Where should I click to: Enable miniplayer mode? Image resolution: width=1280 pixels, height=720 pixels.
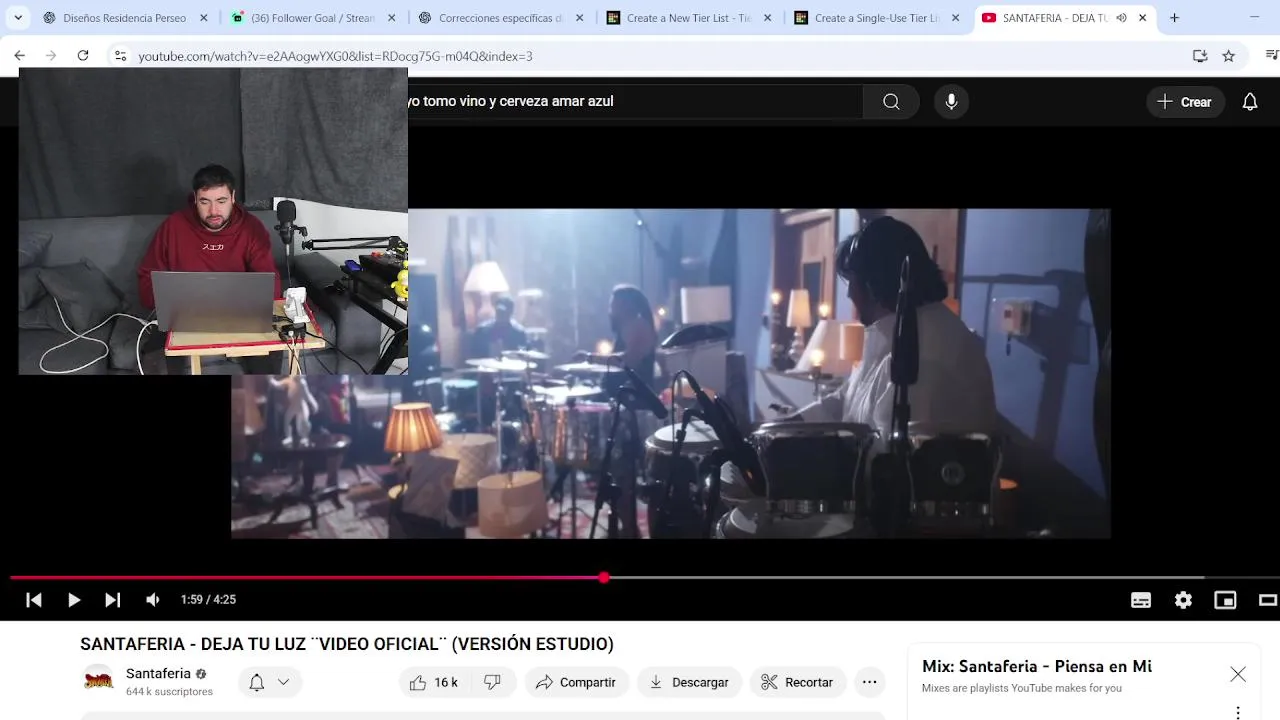tap(1225, 600)
